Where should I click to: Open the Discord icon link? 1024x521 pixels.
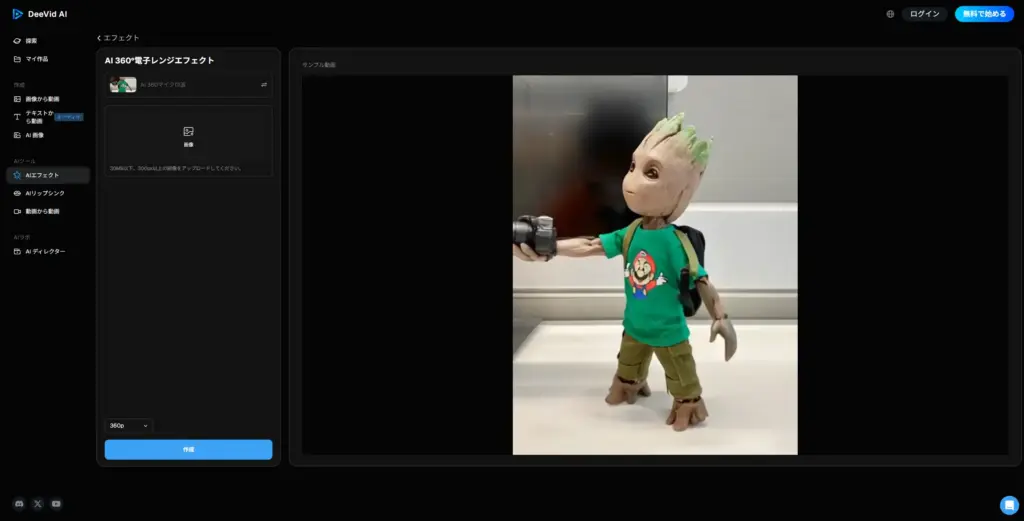[x=19, y=503]
